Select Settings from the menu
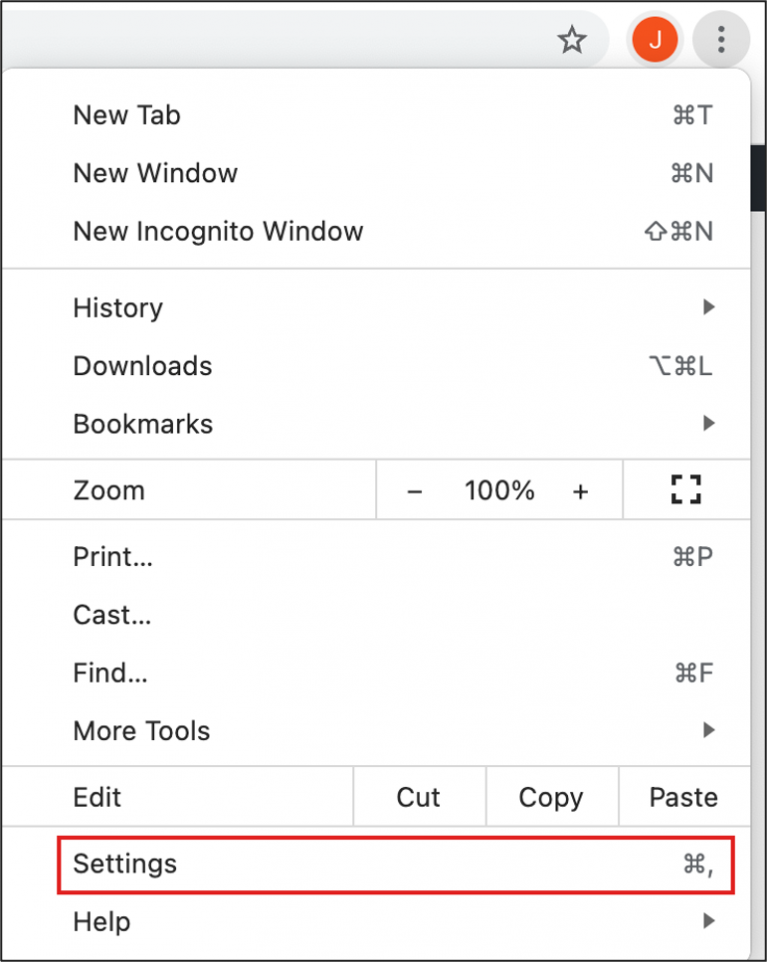The height and width of the screenshot is (963, 768). click(x=124, y=864)
